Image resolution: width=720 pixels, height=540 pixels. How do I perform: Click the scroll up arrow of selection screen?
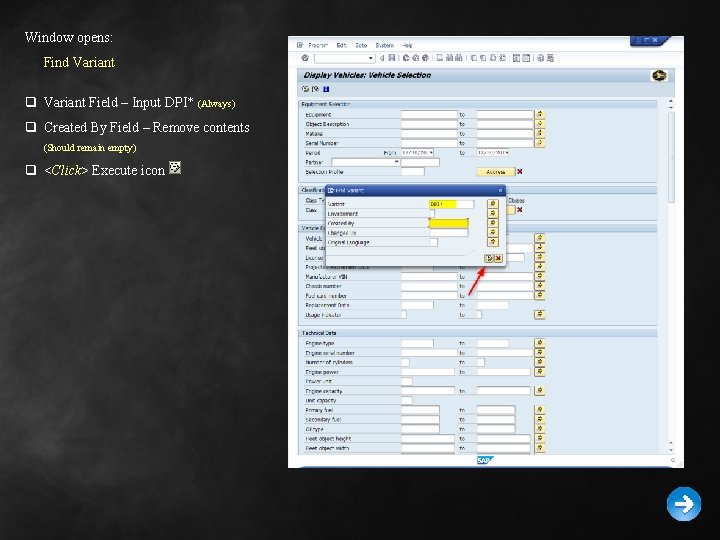(x=671, y=101)
